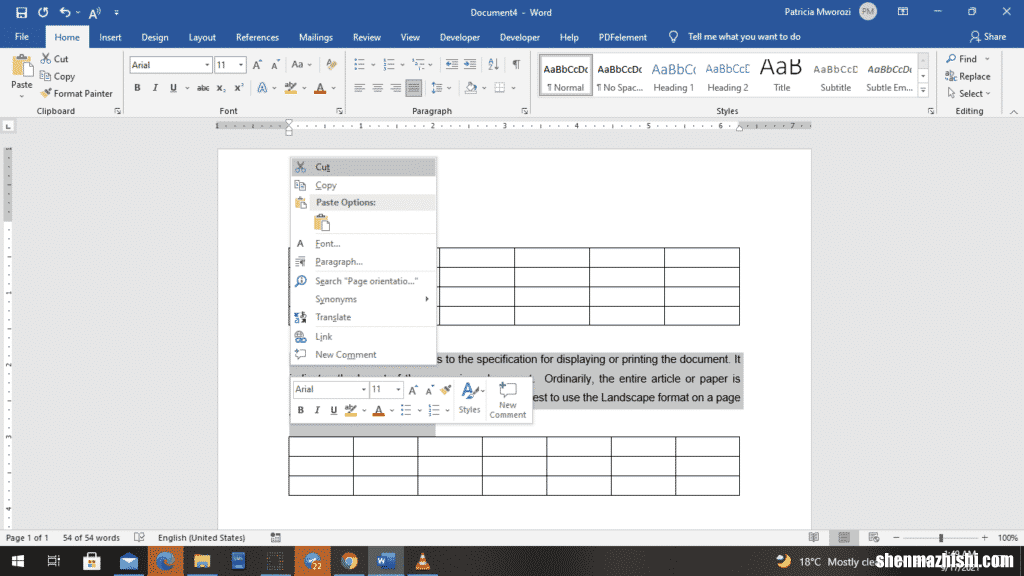Decrease font size in the ribbon
This screenshot has height=576, width=1024.
tap(275, 65)
